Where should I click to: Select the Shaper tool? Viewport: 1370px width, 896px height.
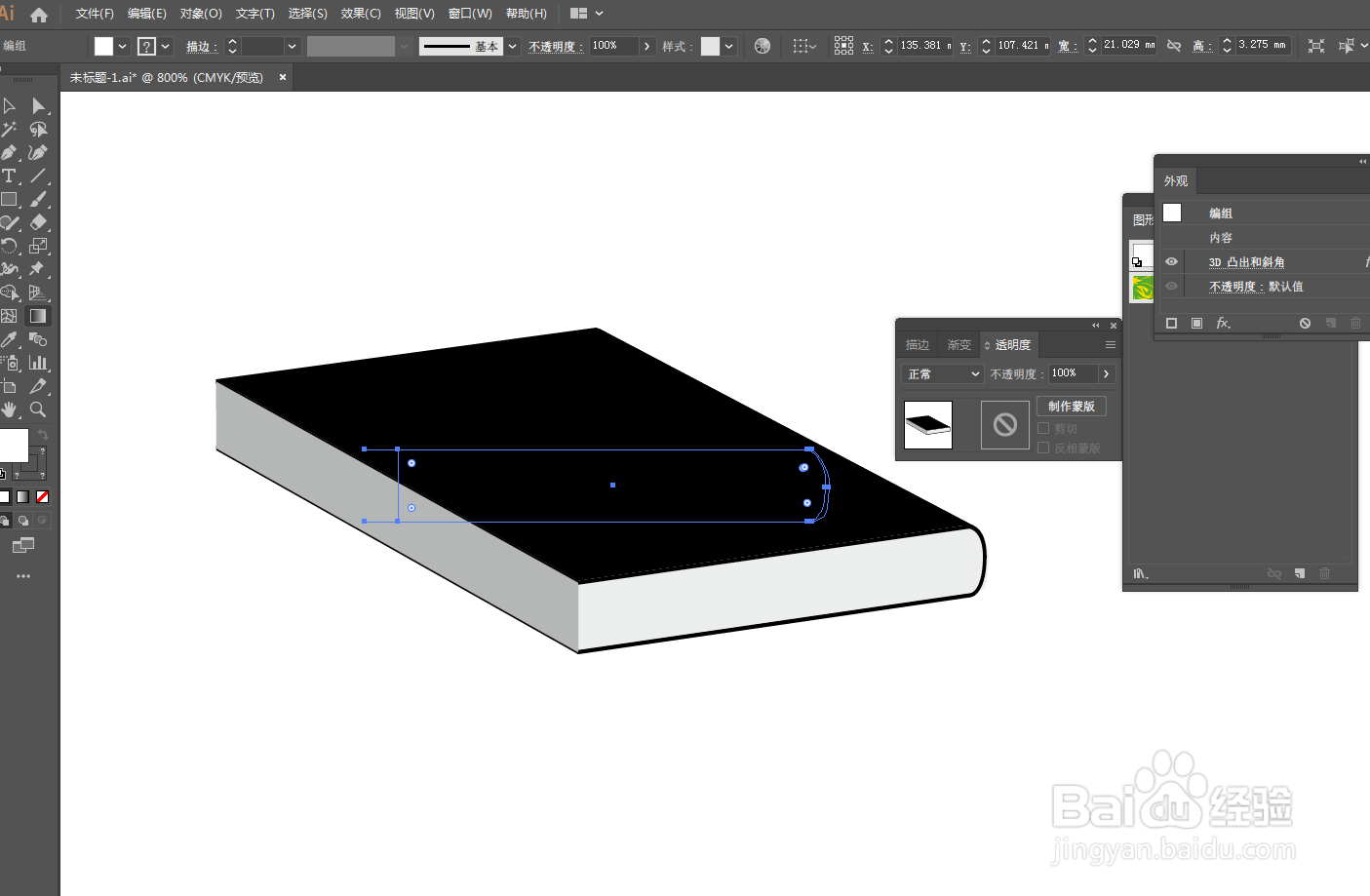coord(10,222)
